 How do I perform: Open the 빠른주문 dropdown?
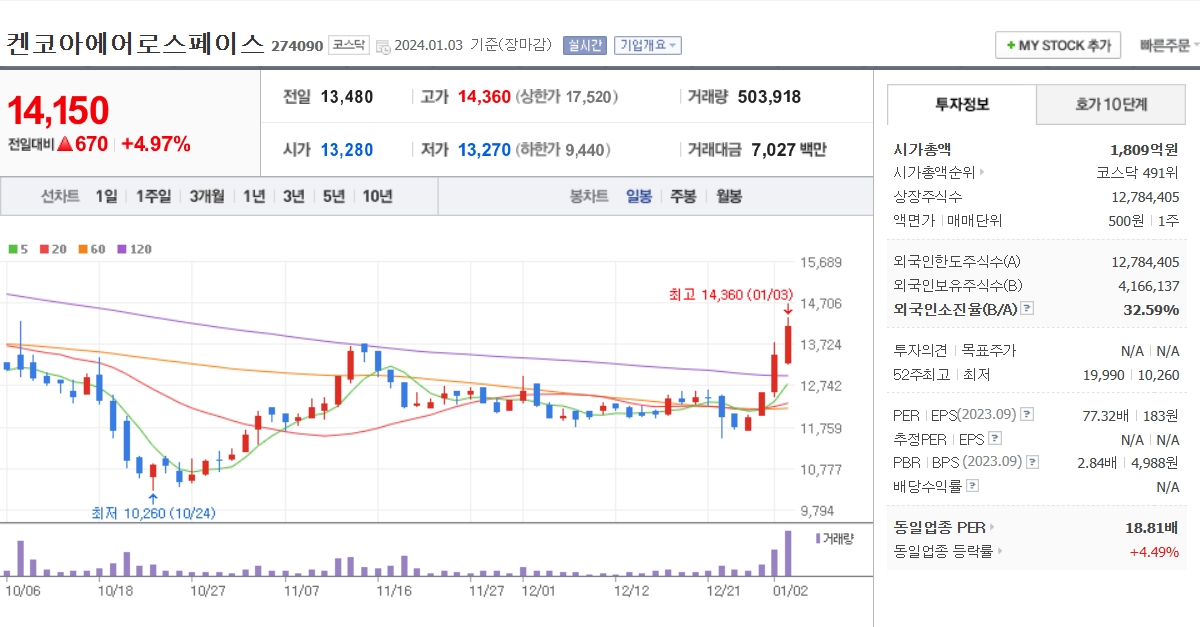coord(1170,45)
